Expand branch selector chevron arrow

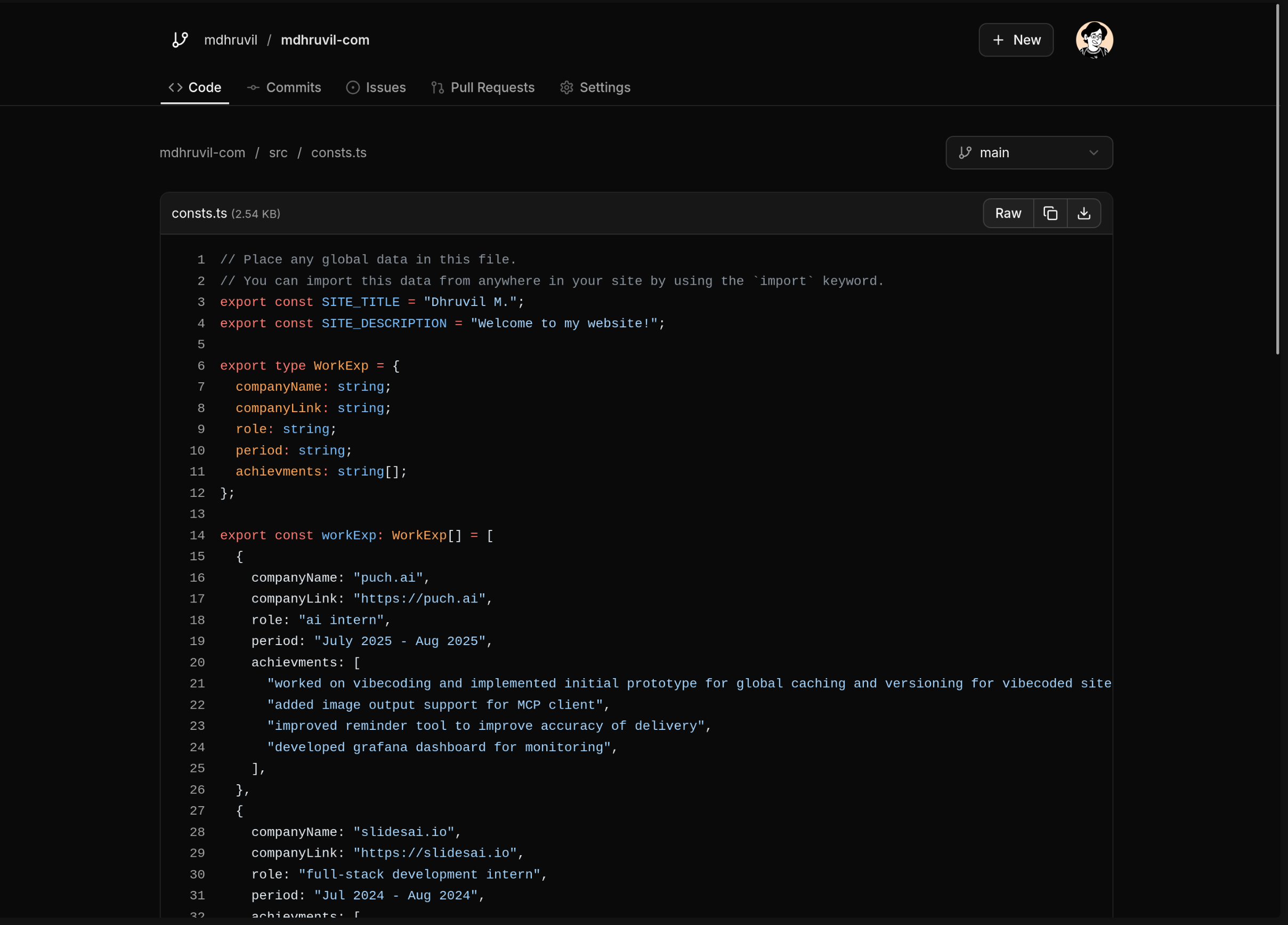1093,153
